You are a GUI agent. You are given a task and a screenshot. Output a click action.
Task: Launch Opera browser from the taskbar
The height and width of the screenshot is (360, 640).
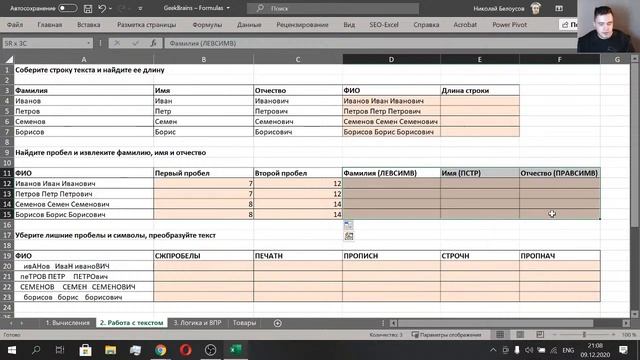[185, 350]
